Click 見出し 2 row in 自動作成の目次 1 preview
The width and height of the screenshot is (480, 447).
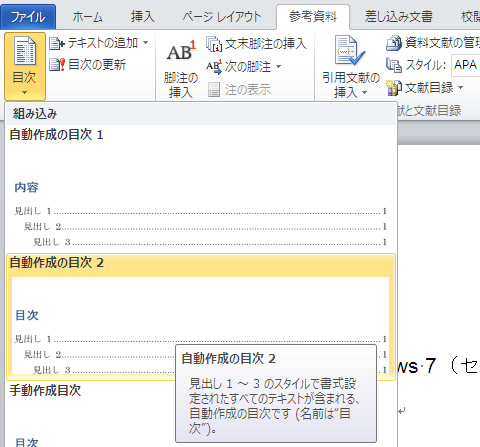point(205,227)
